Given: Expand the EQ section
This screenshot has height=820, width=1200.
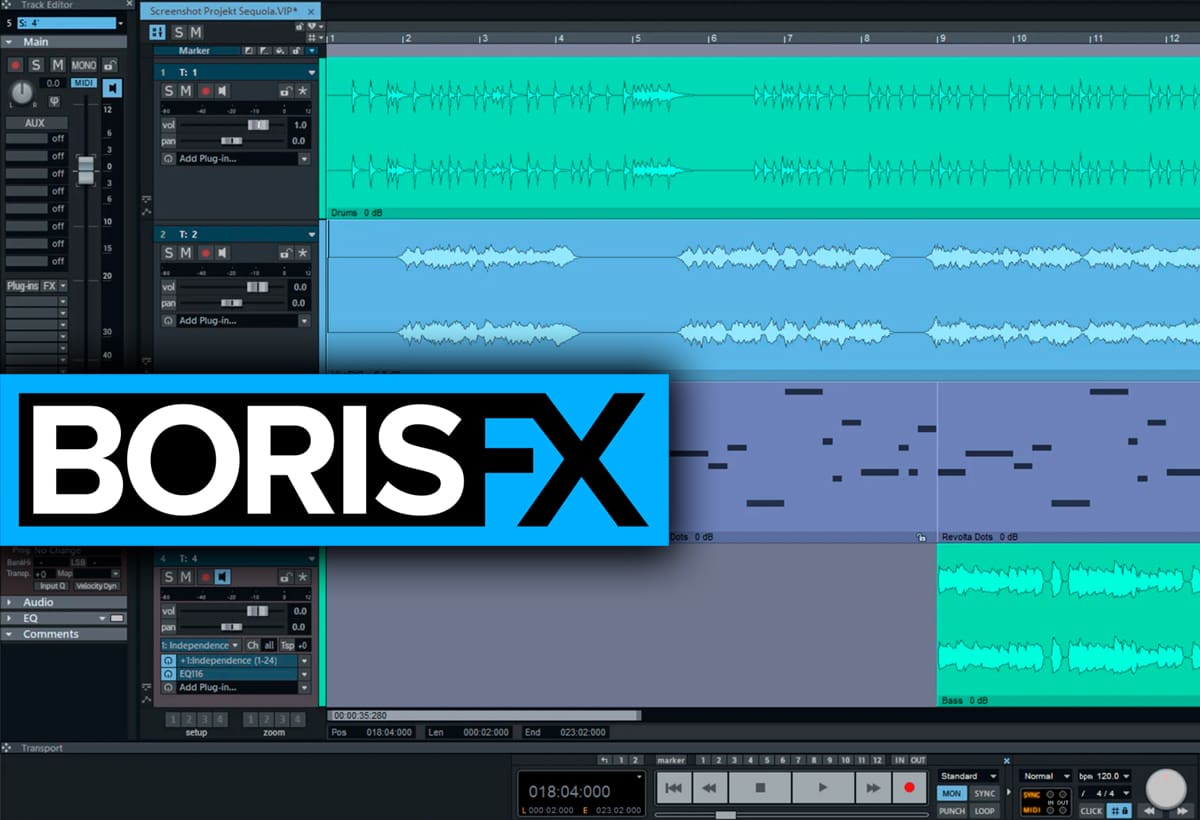Looking at the screenshot, I should 8,618.
